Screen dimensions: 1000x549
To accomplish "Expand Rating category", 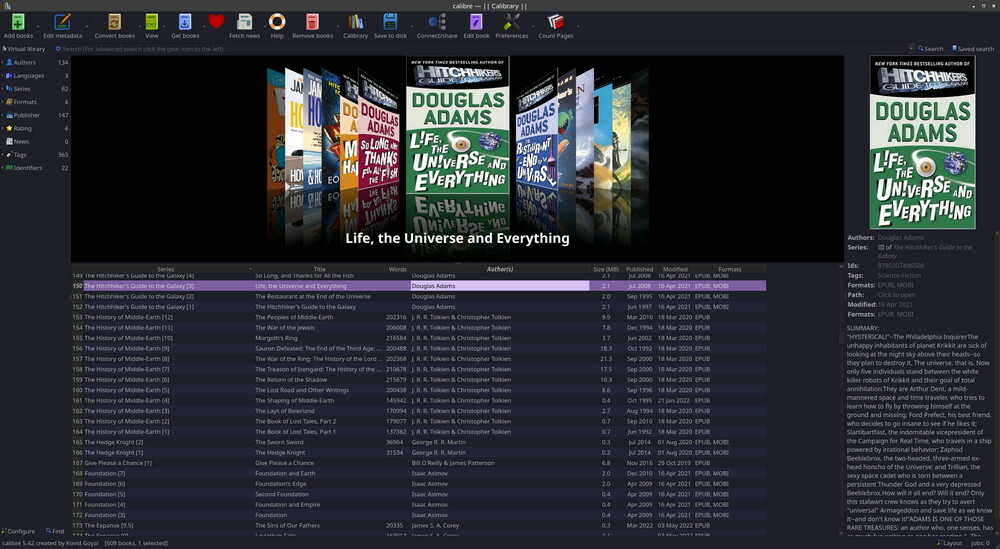I will pyautogui.click(x=3, y=128).
